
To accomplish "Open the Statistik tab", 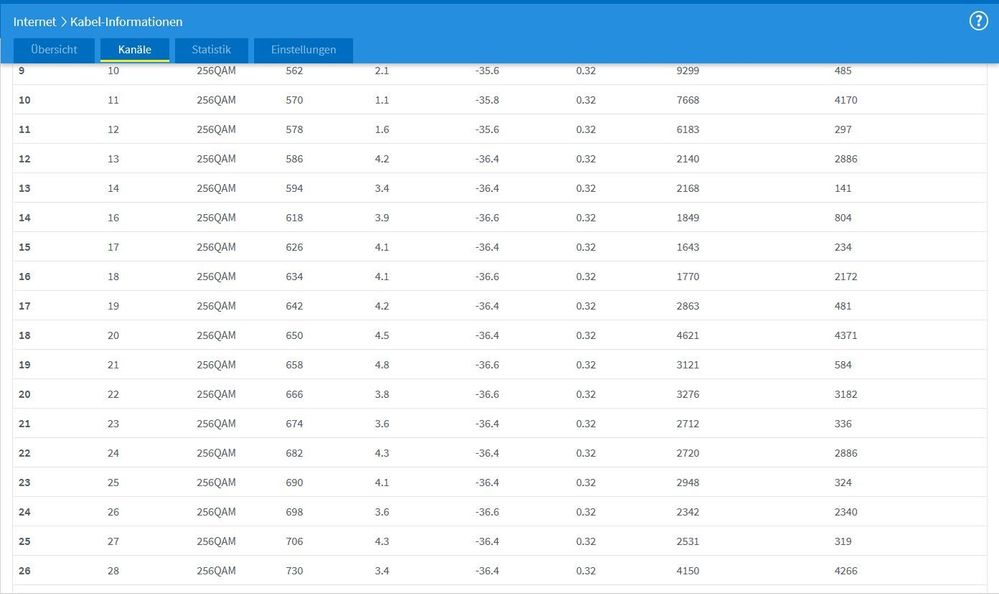I will tap(211, 50).
